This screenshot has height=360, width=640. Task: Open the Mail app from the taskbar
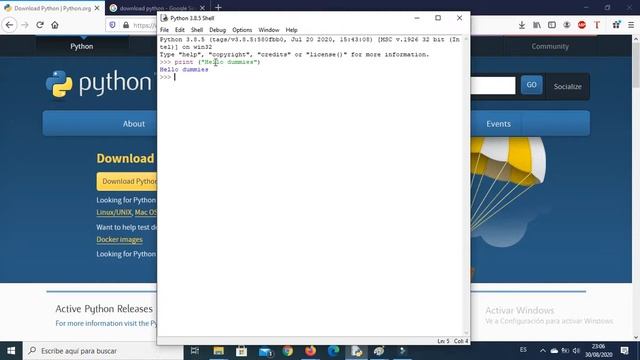click(x=265, y=351)
